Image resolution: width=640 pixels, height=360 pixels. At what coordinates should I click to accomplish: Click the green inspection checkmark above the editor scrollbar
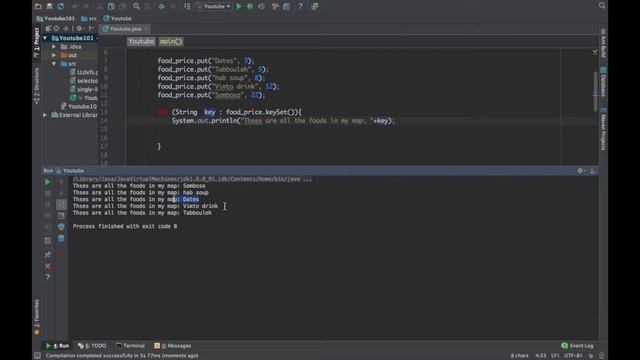tap(595, 52)
